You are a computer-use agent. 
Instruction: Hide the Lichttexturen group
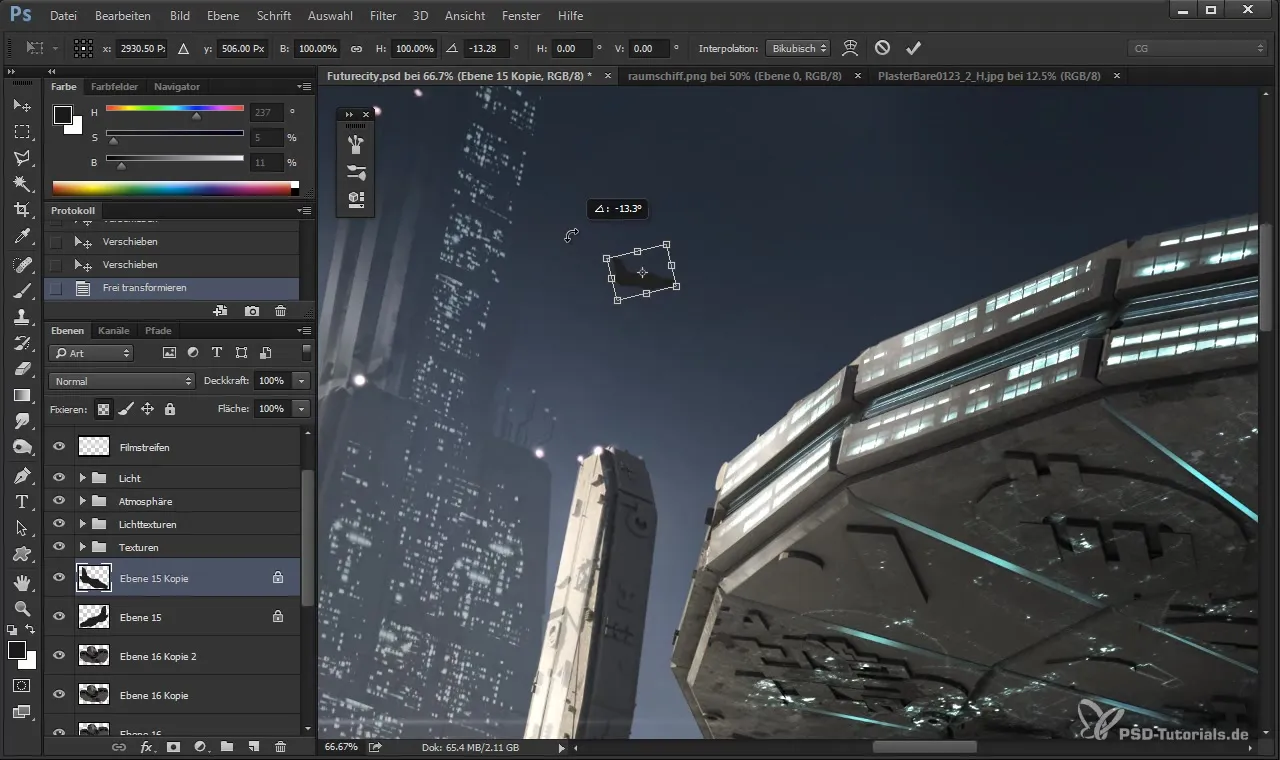click(x=59, y=524)
